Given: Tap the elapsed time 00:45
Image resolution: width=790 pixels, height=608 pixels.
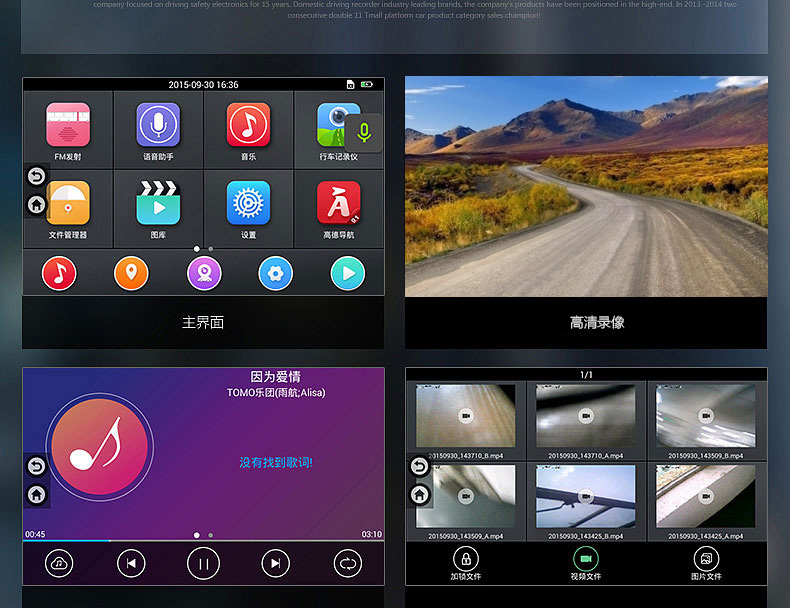Looking at the screenshot, I should pos(35,534).
